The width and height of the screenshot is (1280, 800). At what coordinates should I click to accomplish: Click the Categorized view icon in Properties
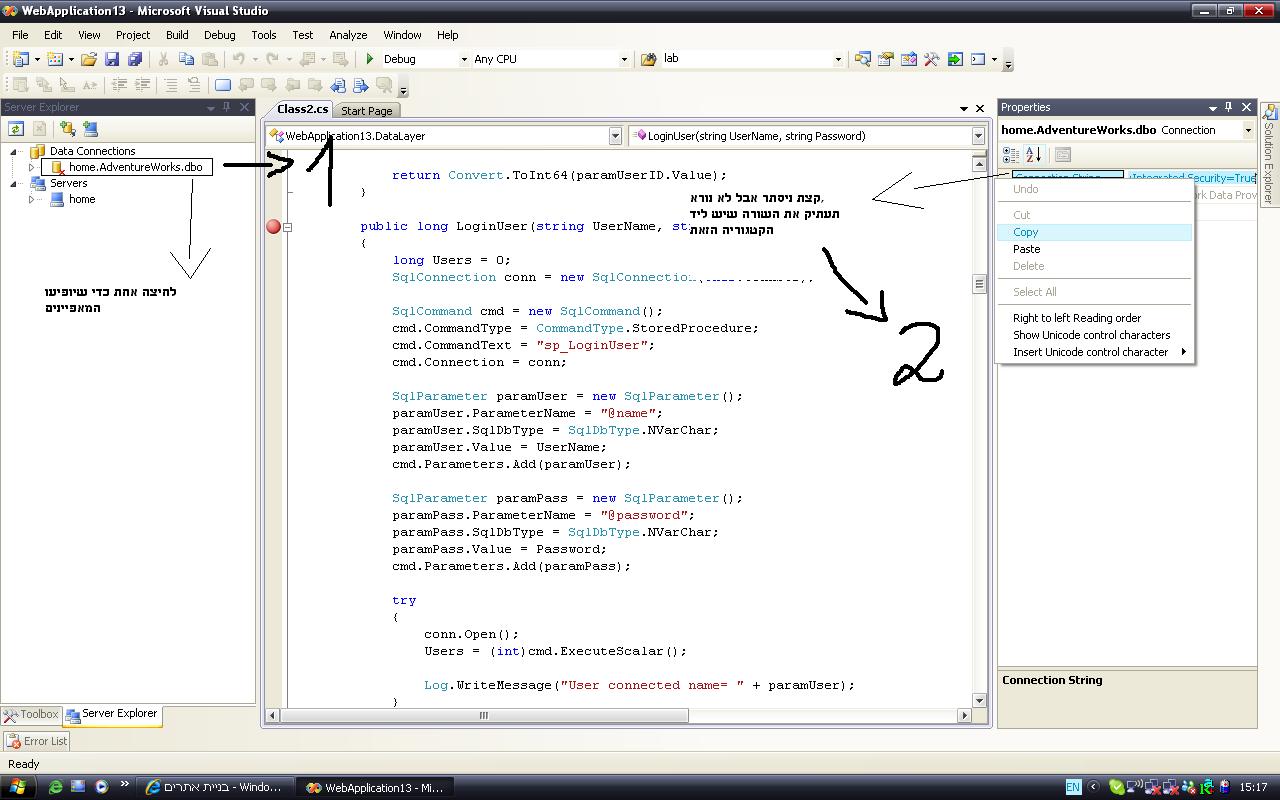click(1011, 155)
